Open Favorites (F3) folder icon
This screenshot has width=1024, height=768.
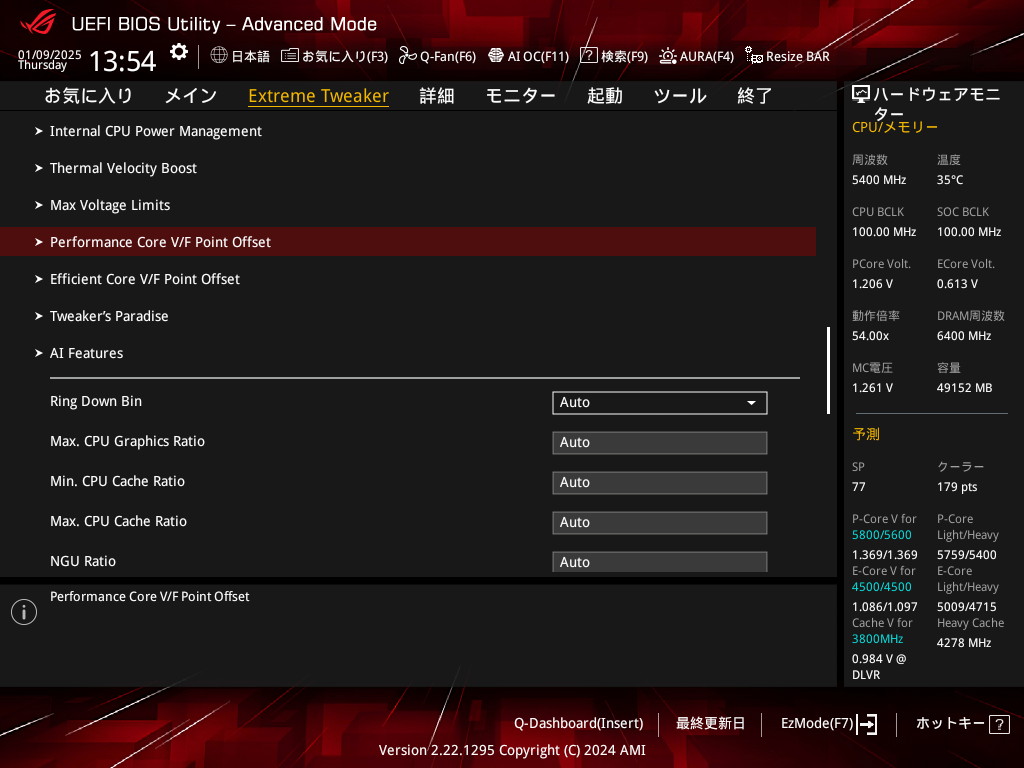pos(290,56)
